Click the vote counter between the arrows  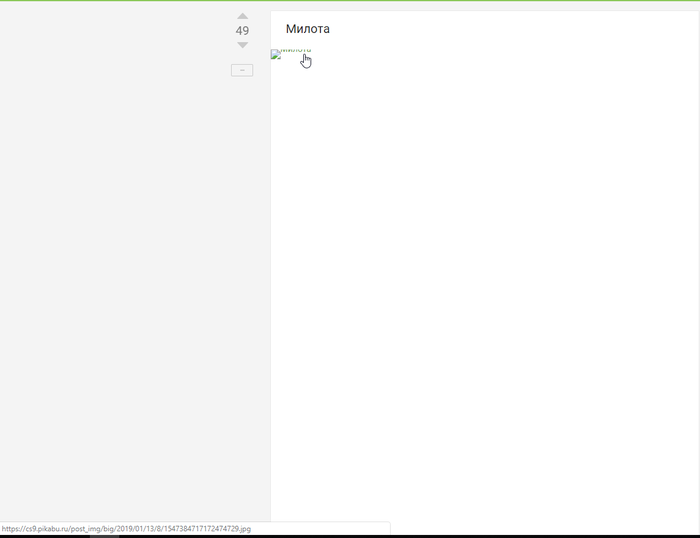[242, 31]
